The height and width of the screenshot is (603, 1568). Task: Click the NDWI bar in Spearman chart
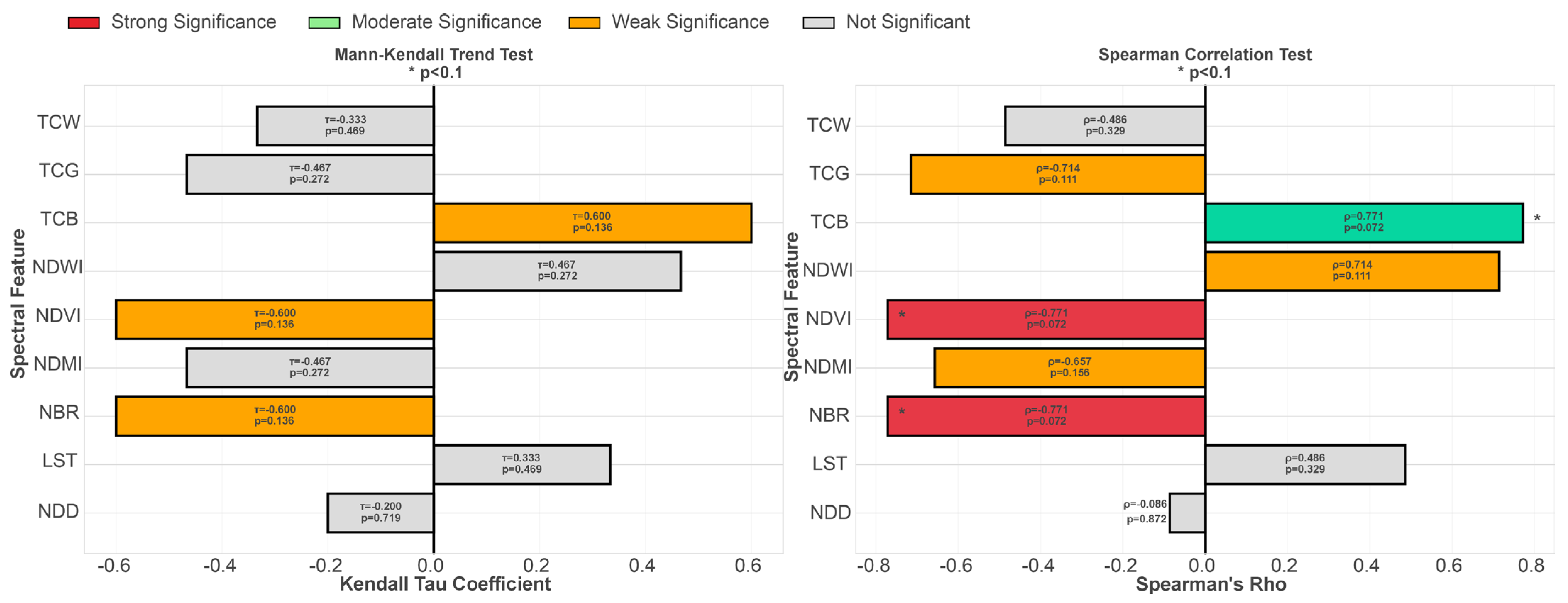pos(1351,271)
